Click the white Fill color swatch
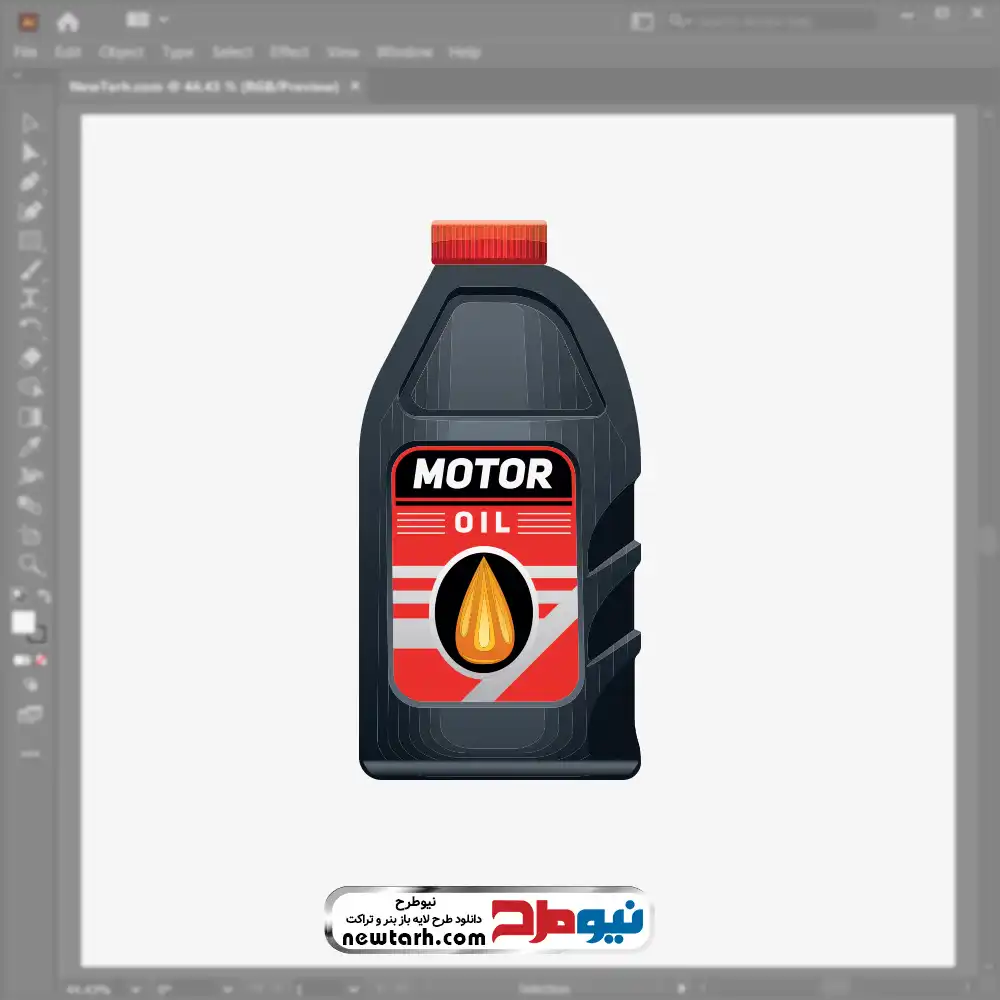 click(24, 623)
